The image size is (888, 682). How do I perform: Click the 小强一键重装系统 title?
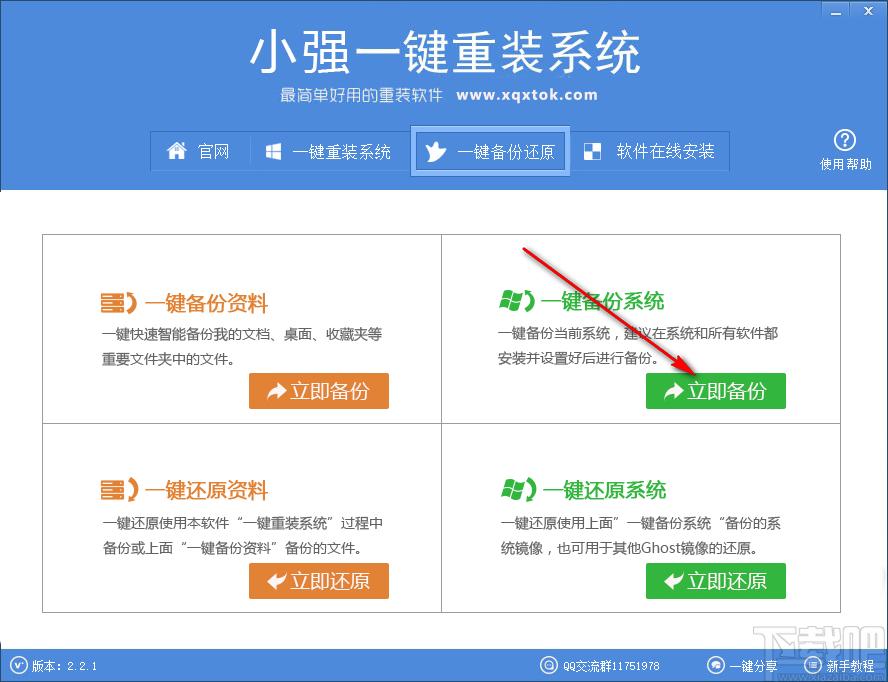tap(445, 52)
